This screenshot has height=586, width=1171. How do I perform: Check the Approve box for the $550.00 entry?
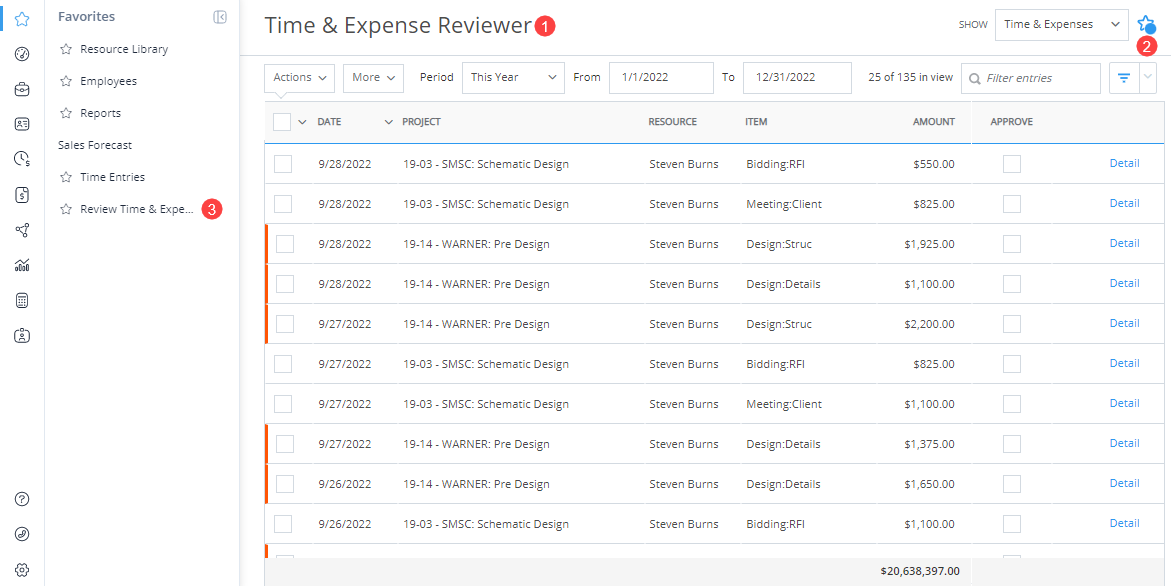coord(1012,163)
